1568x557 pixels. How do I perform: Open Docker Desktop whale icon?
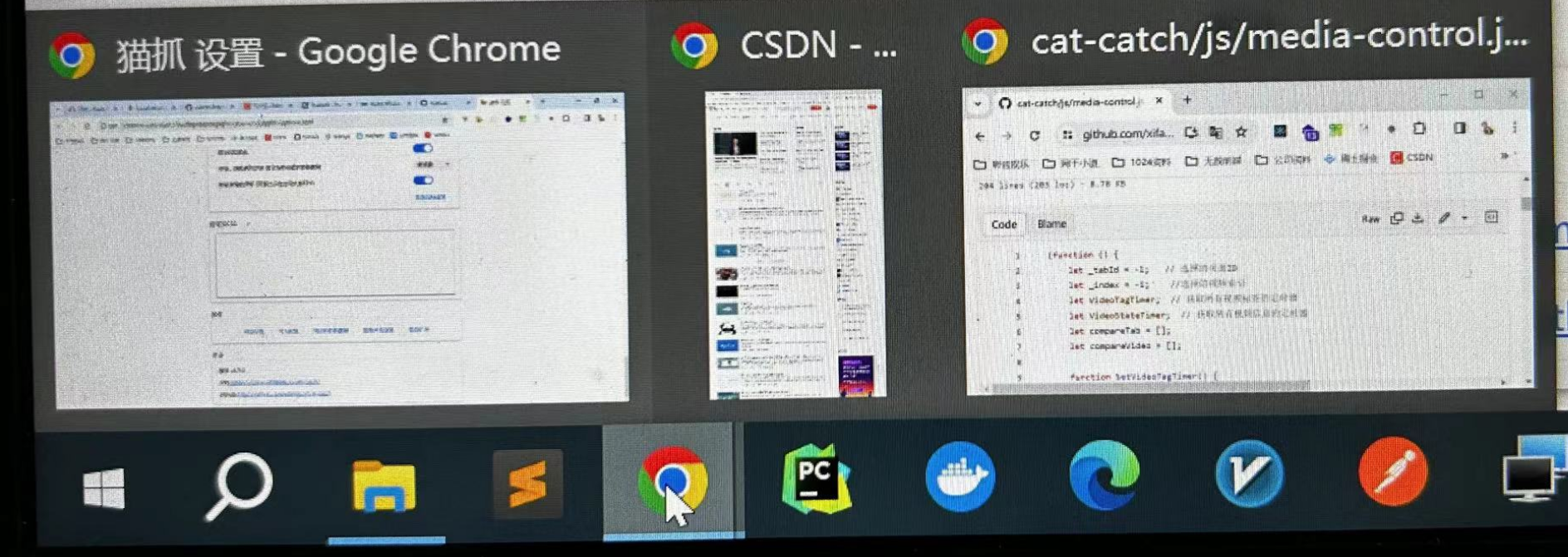(960, 476)
